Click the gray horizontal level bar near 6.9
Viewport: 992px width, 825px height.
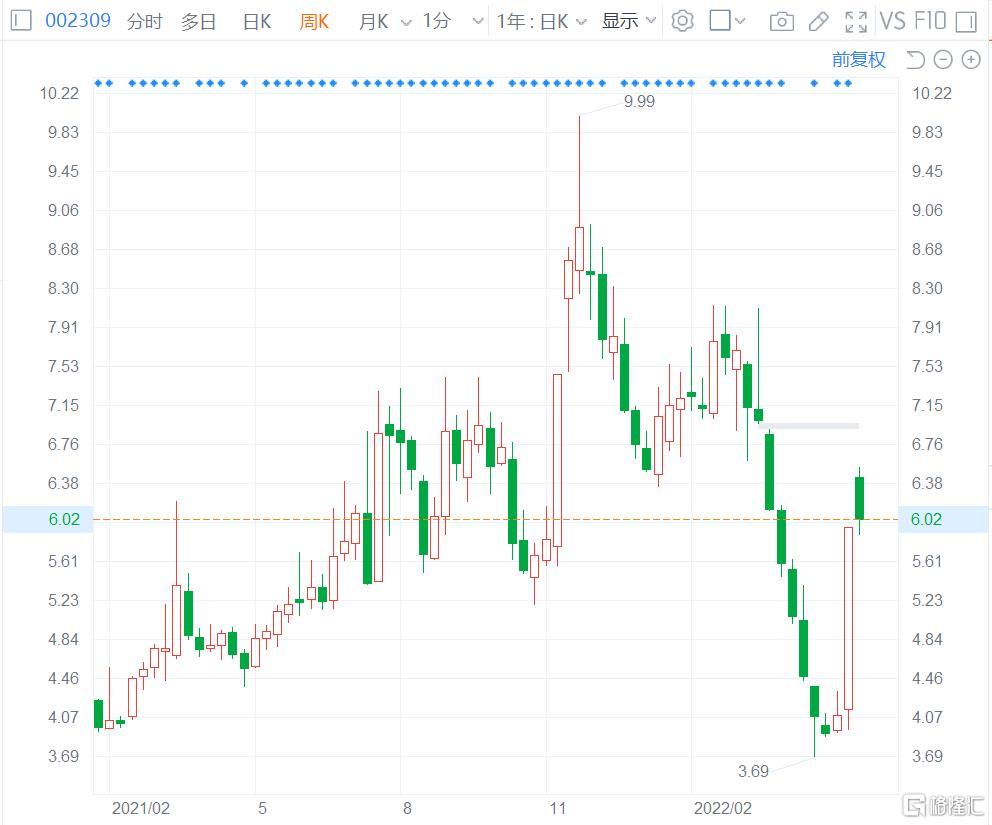(x=809, y=426)
